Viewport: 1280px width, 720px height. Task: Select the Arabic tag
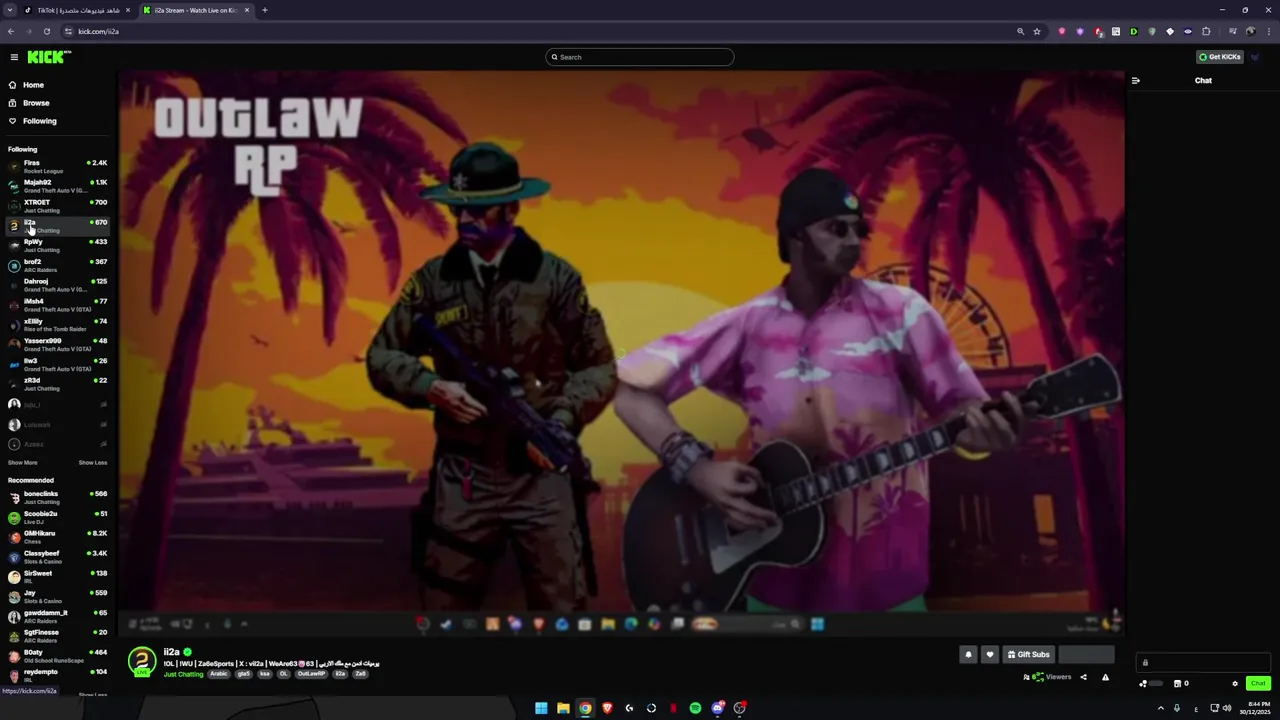[x=219, y=674]
